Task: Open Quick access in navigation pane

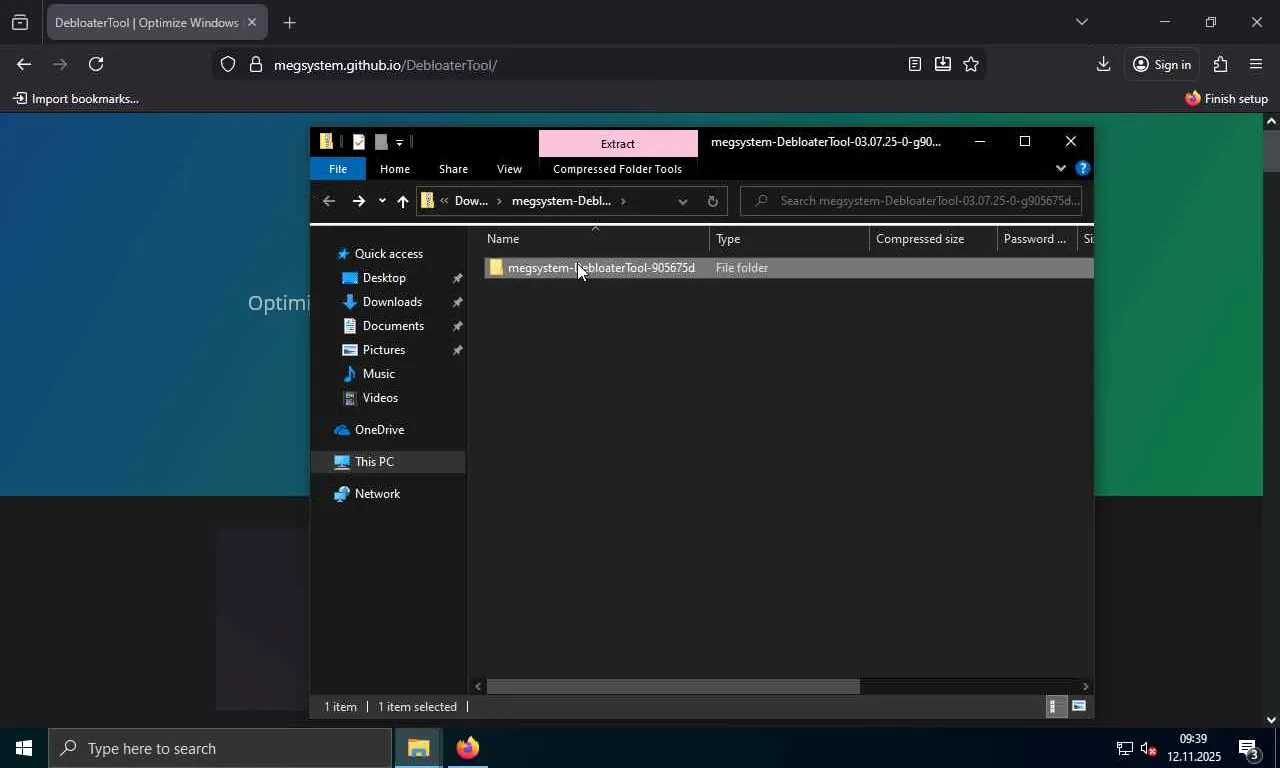Action: pos(388,254)
